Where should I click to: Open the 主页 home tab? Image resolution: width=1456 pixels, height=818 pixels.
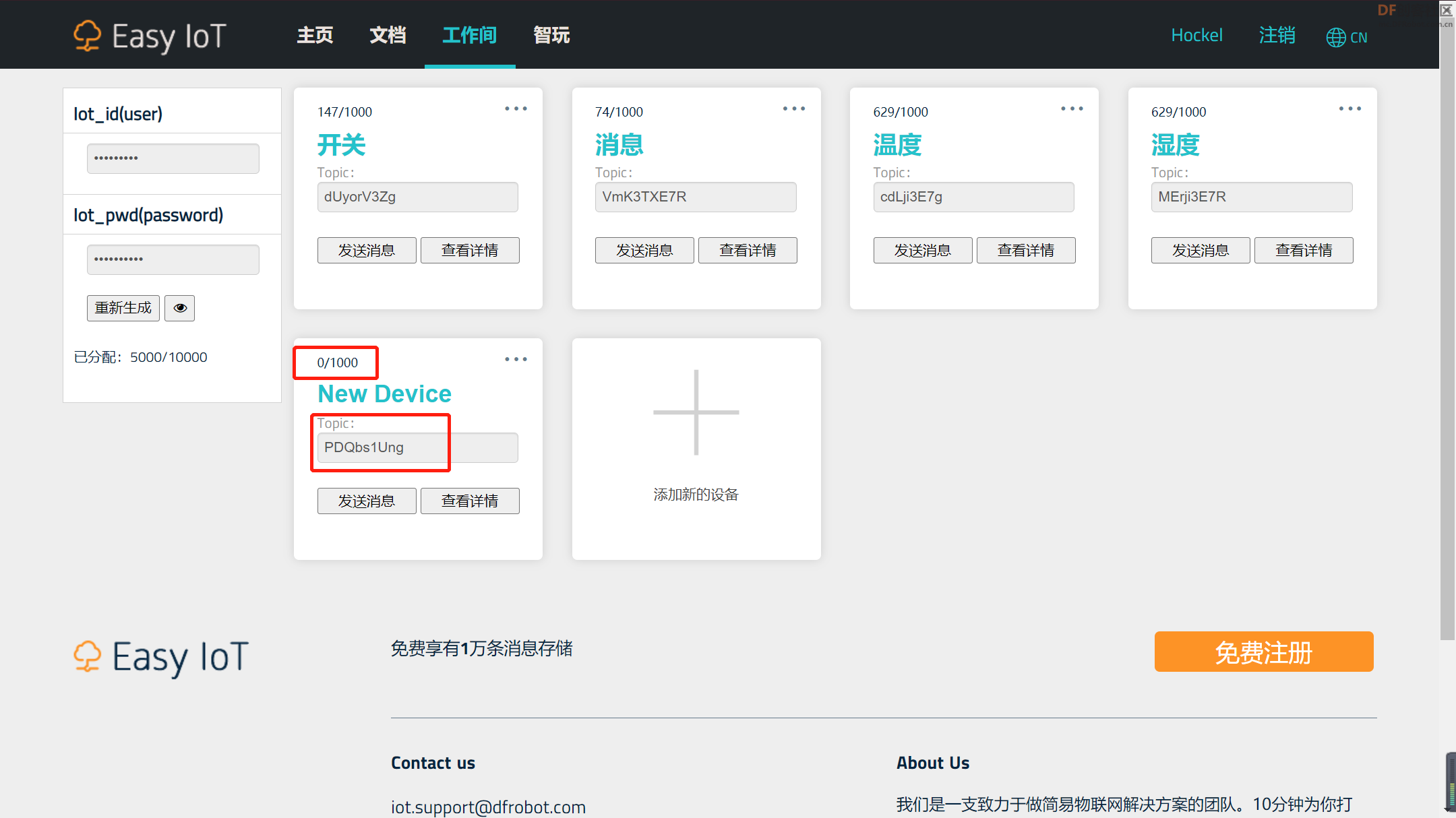click(x=315, y=35)
